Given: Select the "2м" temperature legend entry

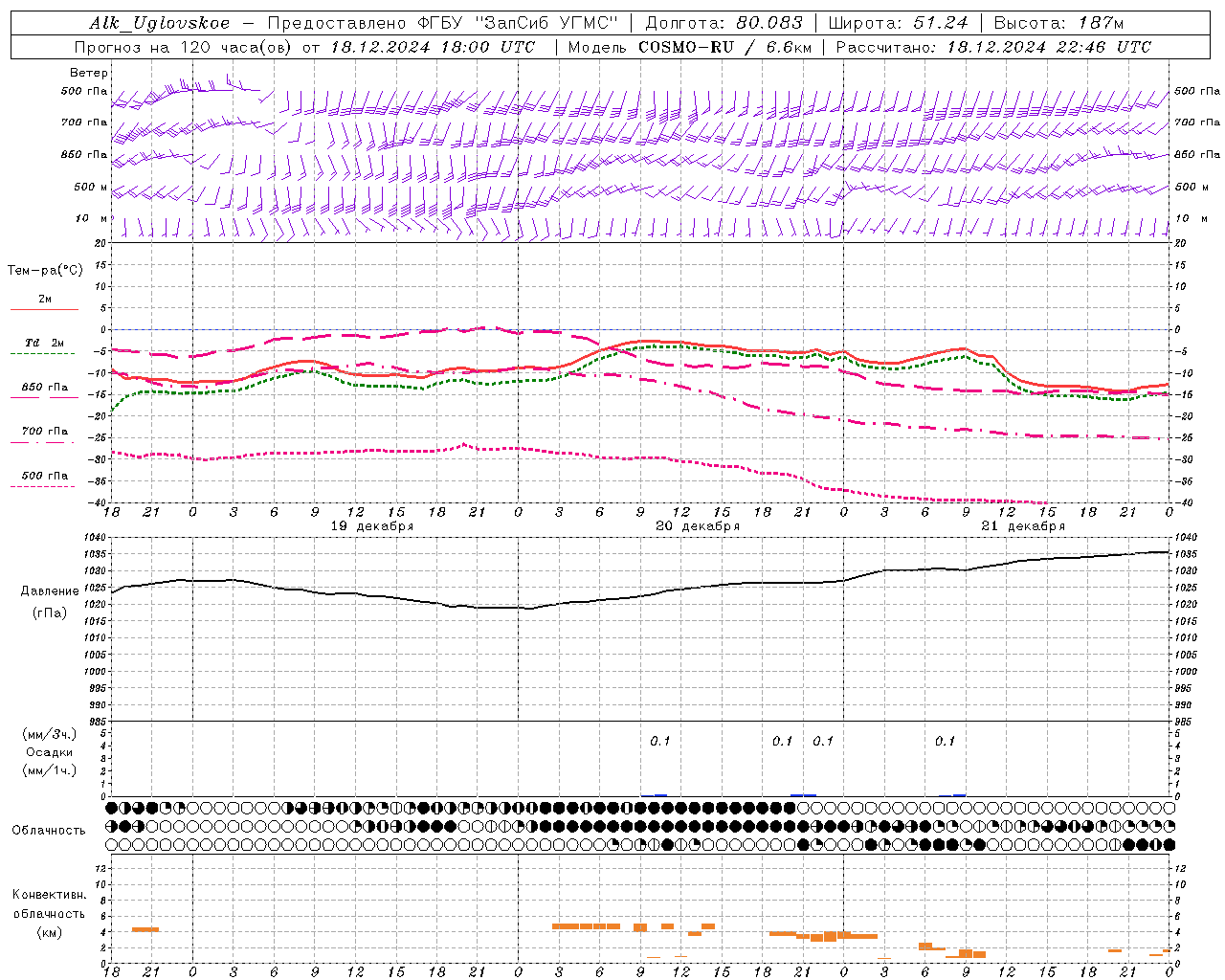Looking at the screenshot, I should coord(45,299).
